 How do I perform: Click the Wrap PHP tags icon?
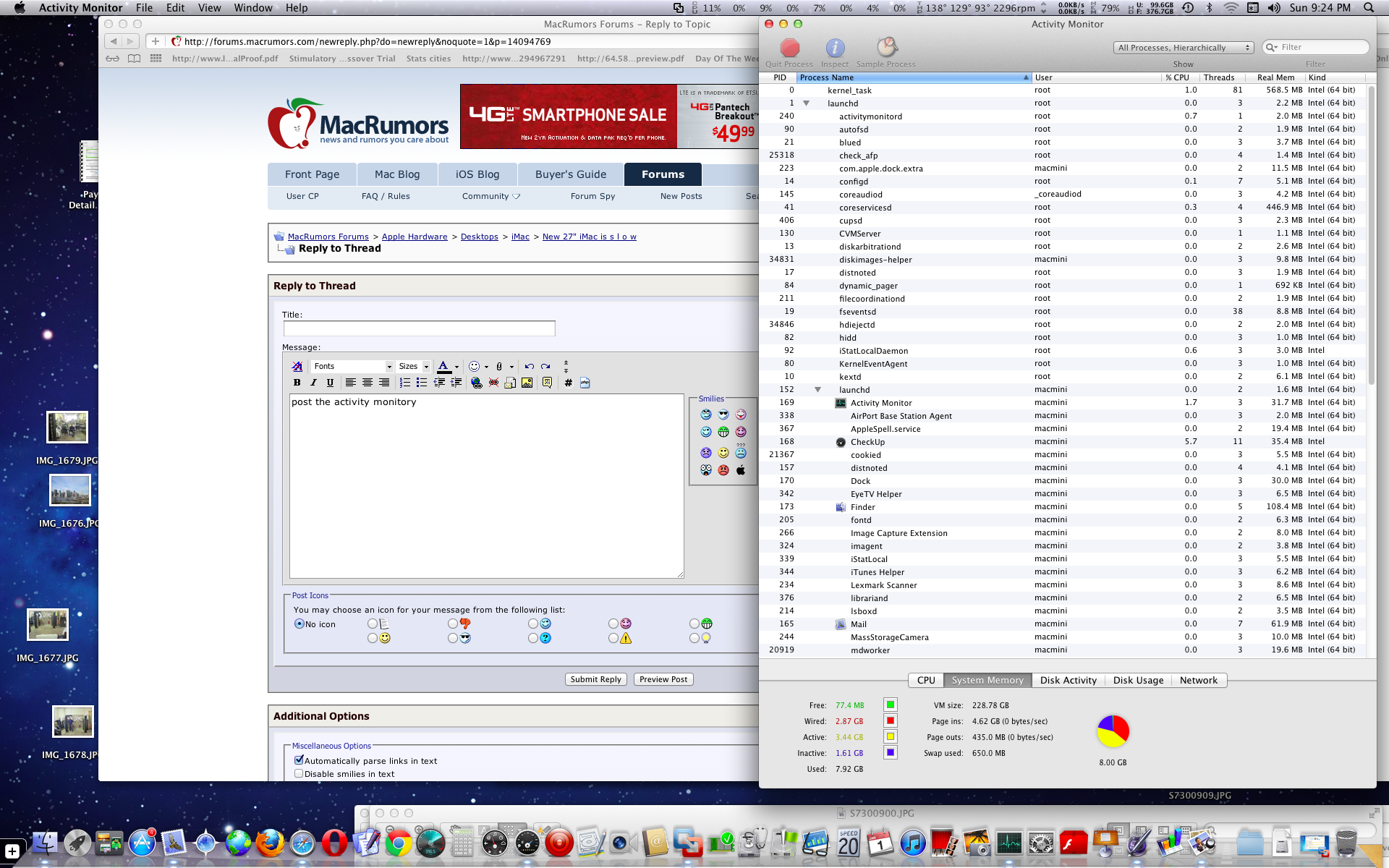(x=585, y=383)
